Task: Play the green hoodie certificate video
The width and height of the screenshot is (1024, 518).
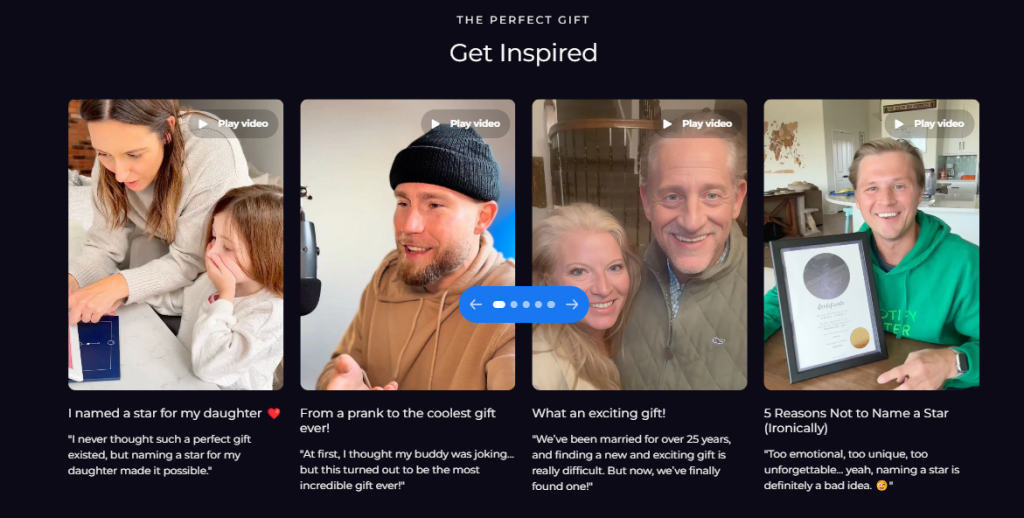Action: [x=929, y=123]
